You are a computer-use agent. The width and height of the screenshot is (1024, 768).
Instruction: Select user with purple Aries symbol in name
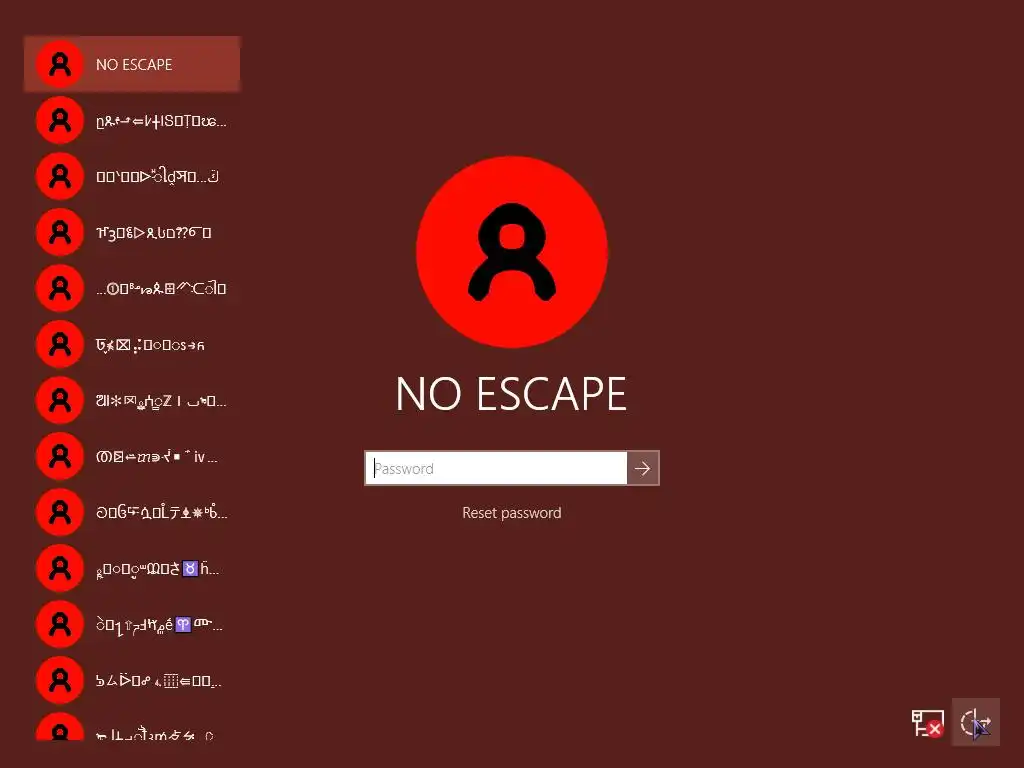132,624
